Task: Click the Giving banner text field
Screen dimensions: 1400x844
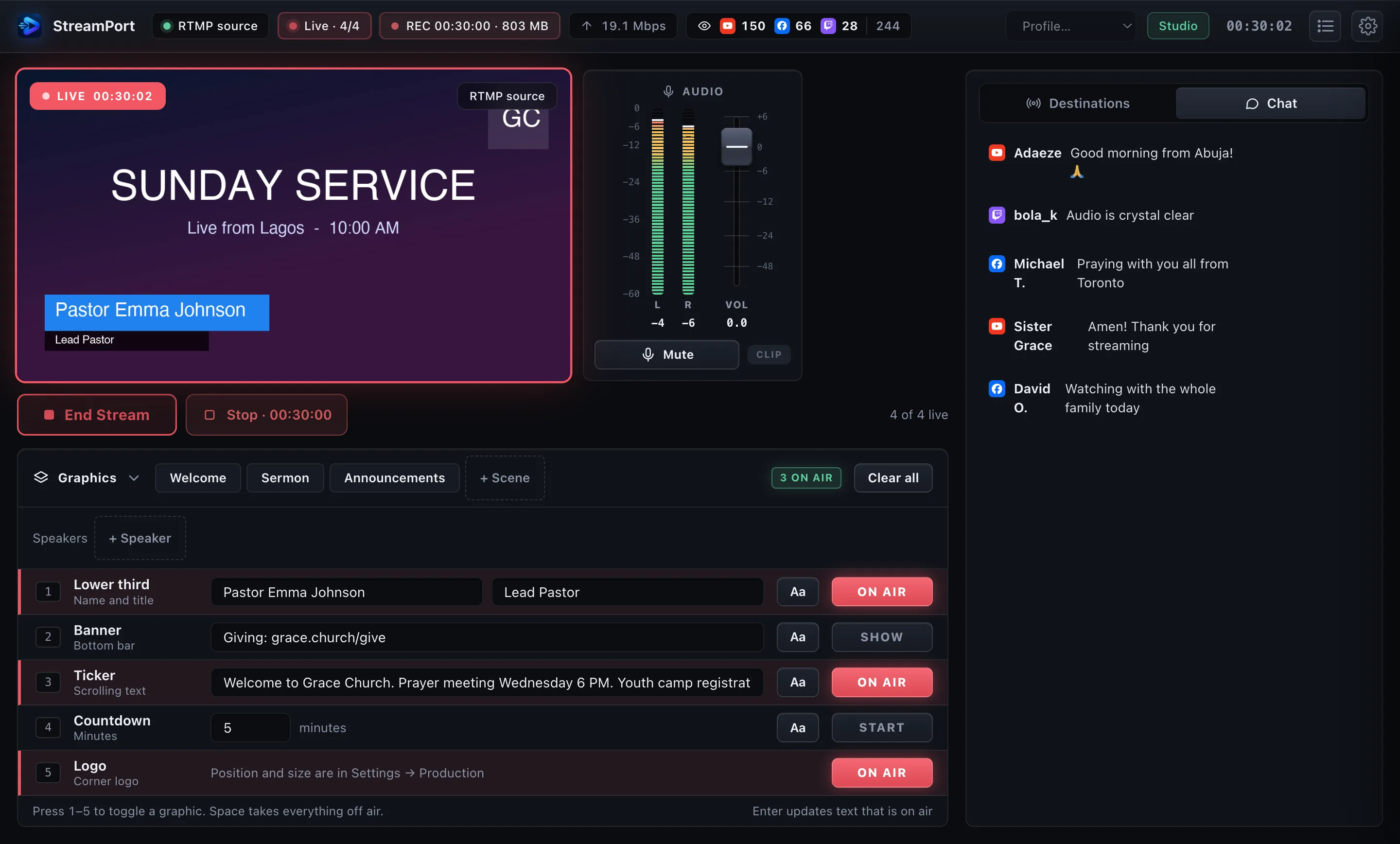Action: 487,637
